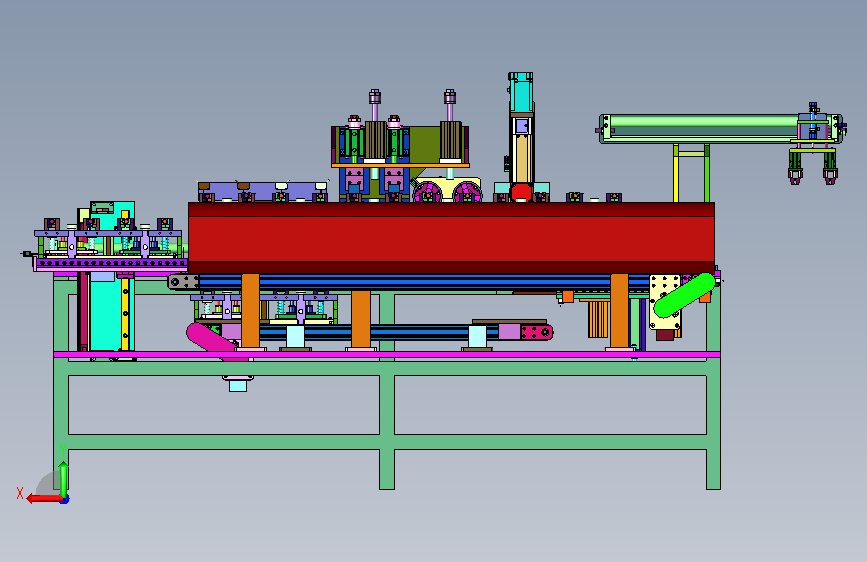Select the magenta base plate strip
Image resolution: width=867 pixels, height=562 pixels.
[387, 354]
